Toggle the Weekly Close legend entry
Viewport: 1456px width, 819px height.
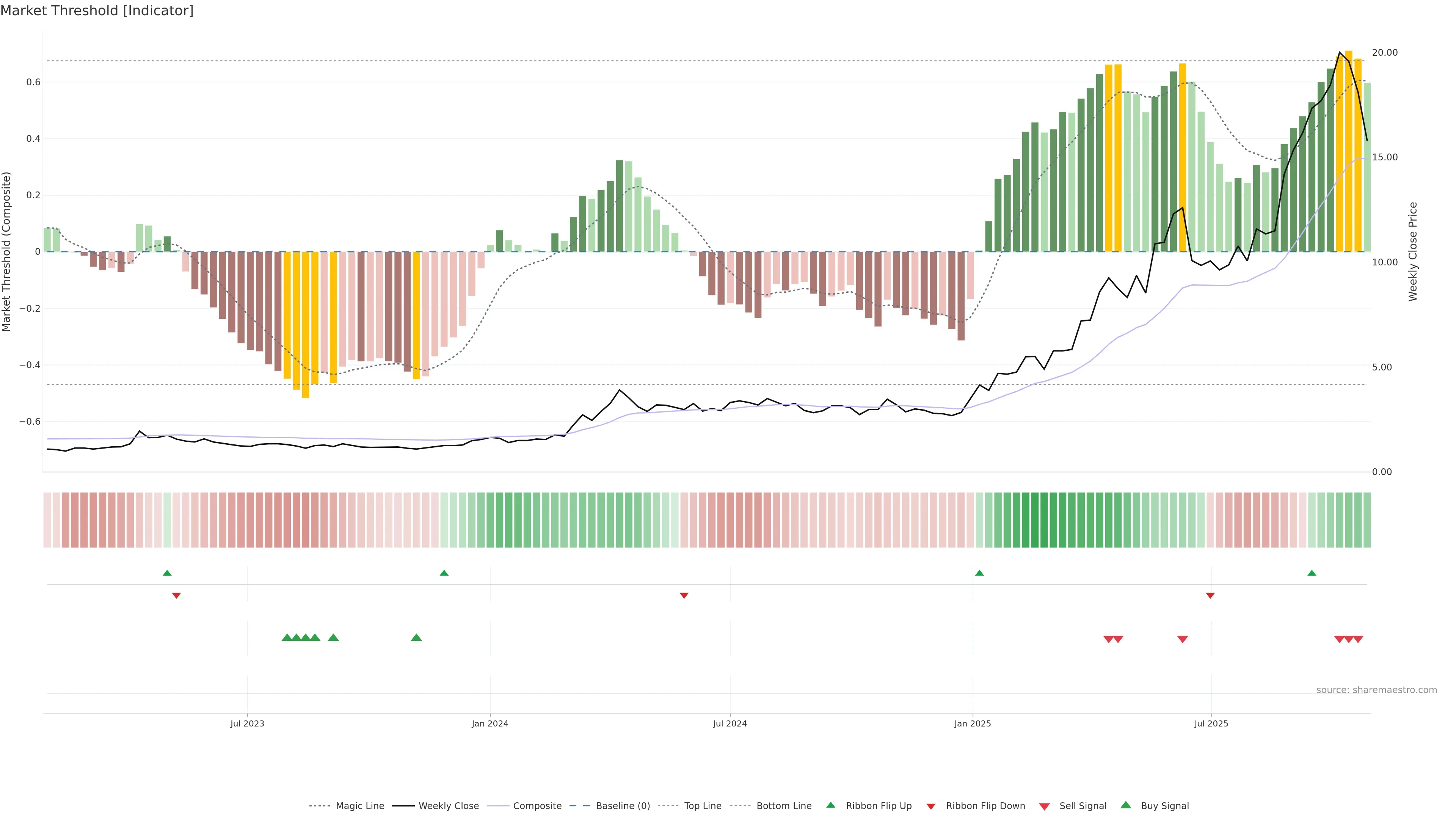pyautogui.click(x=448, y=806)
